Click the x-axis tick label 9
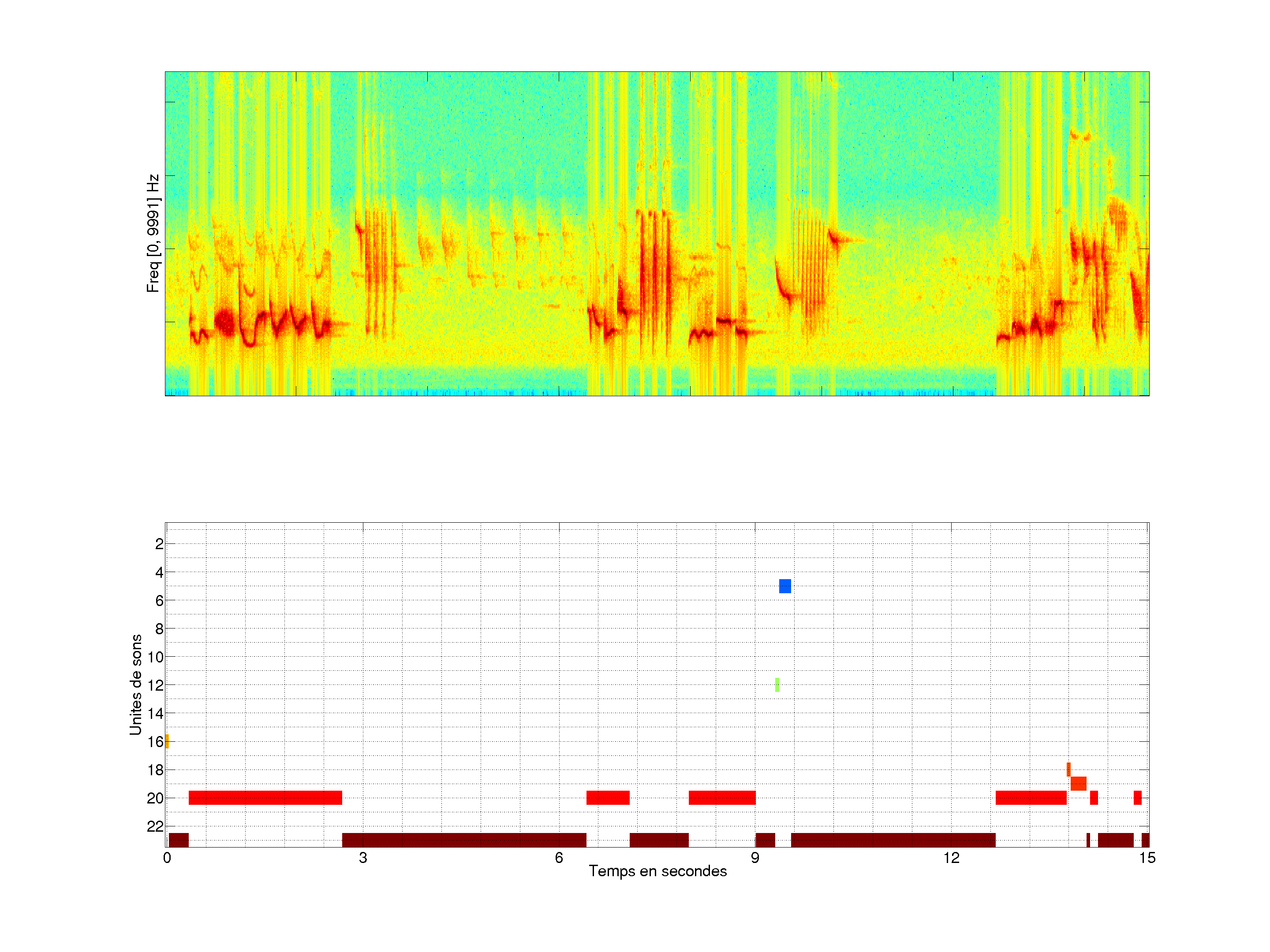The width and height of the screenshot is (1270, 952). coord(755,858)
